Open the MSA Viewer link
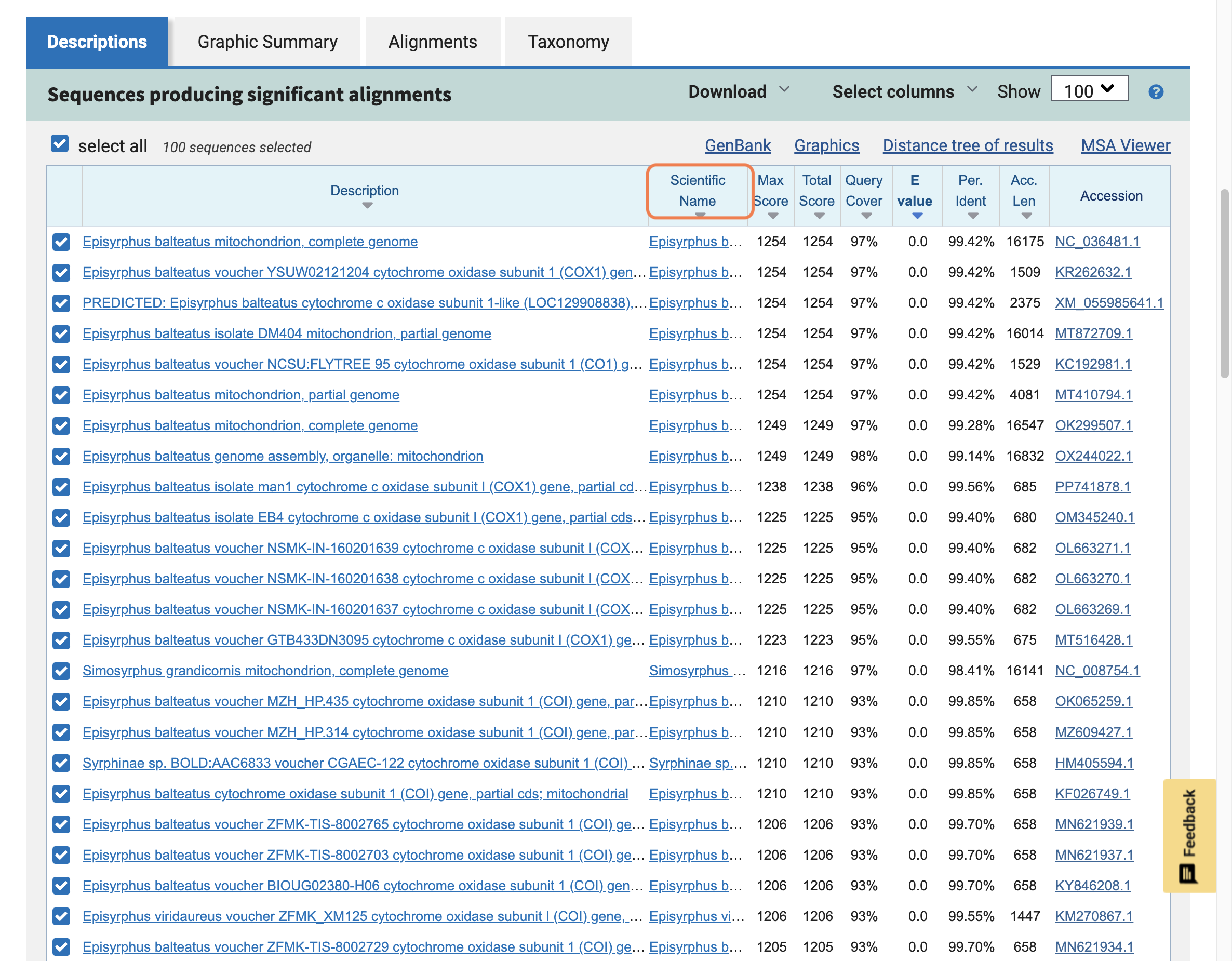The image size is (1232, 961). [x=1126, y=145]
